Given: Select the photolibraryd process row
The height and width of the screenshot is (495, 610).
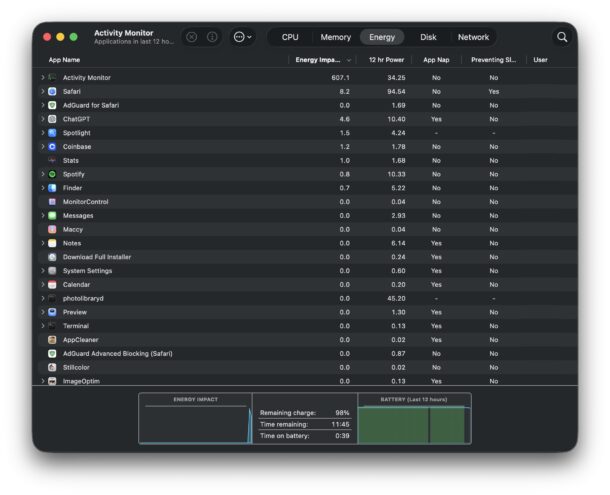Looking at the screenshot, I should [x=200, y=298].
